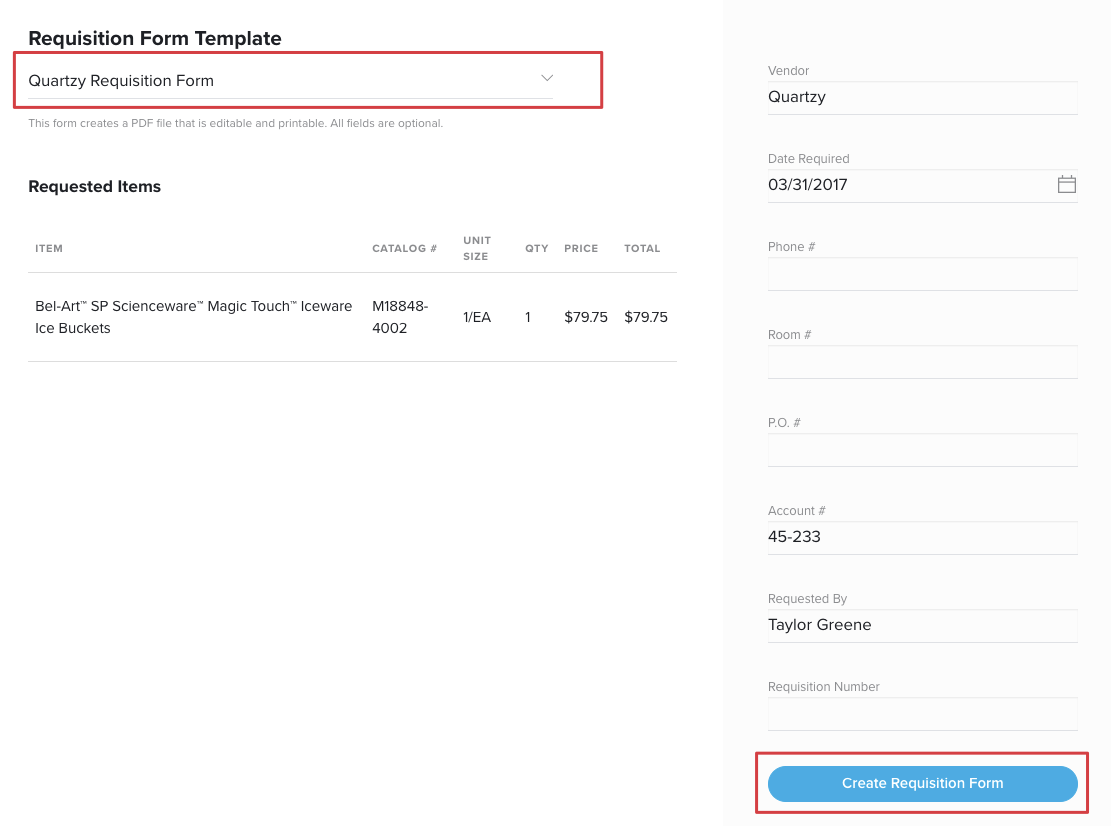The image size is (1111, 826).
Task: Click the QTY column header
Action: click(537, 248)
